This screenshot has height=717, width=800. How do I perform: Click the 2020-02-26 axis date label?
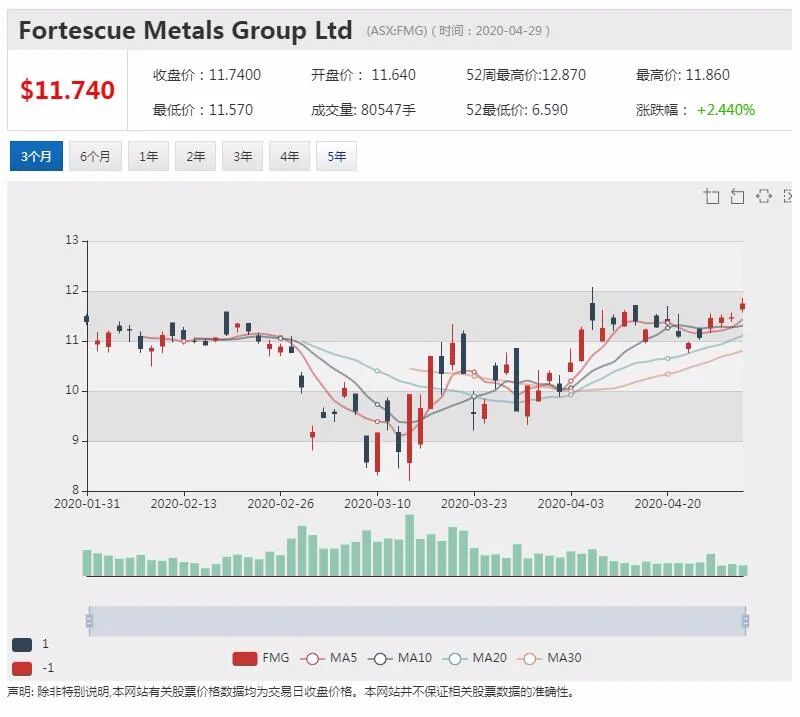tap(281, 504)
